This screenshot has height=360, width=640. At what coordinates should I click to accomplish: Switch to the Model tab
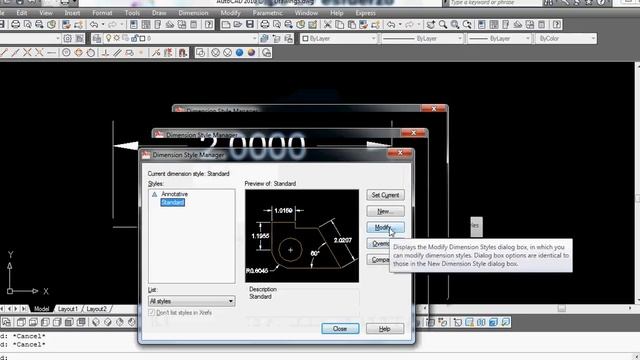[42, 309]
